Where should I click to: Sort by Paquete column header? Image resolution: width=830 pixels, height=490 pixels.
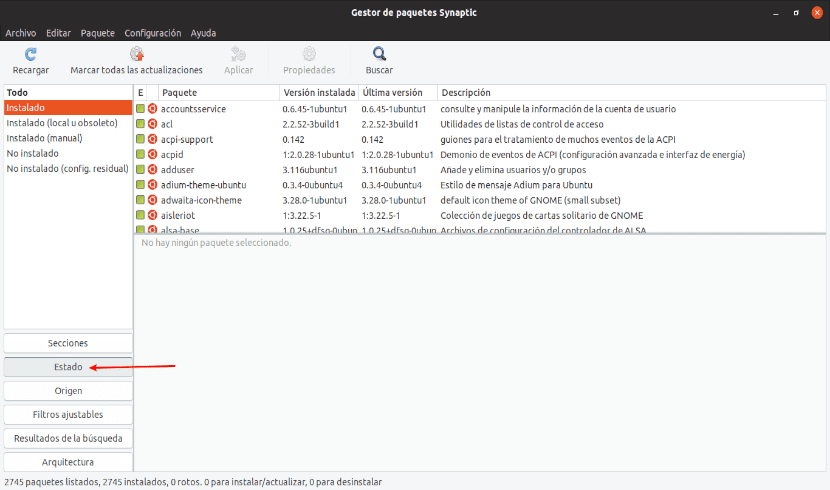pos(219,93)
